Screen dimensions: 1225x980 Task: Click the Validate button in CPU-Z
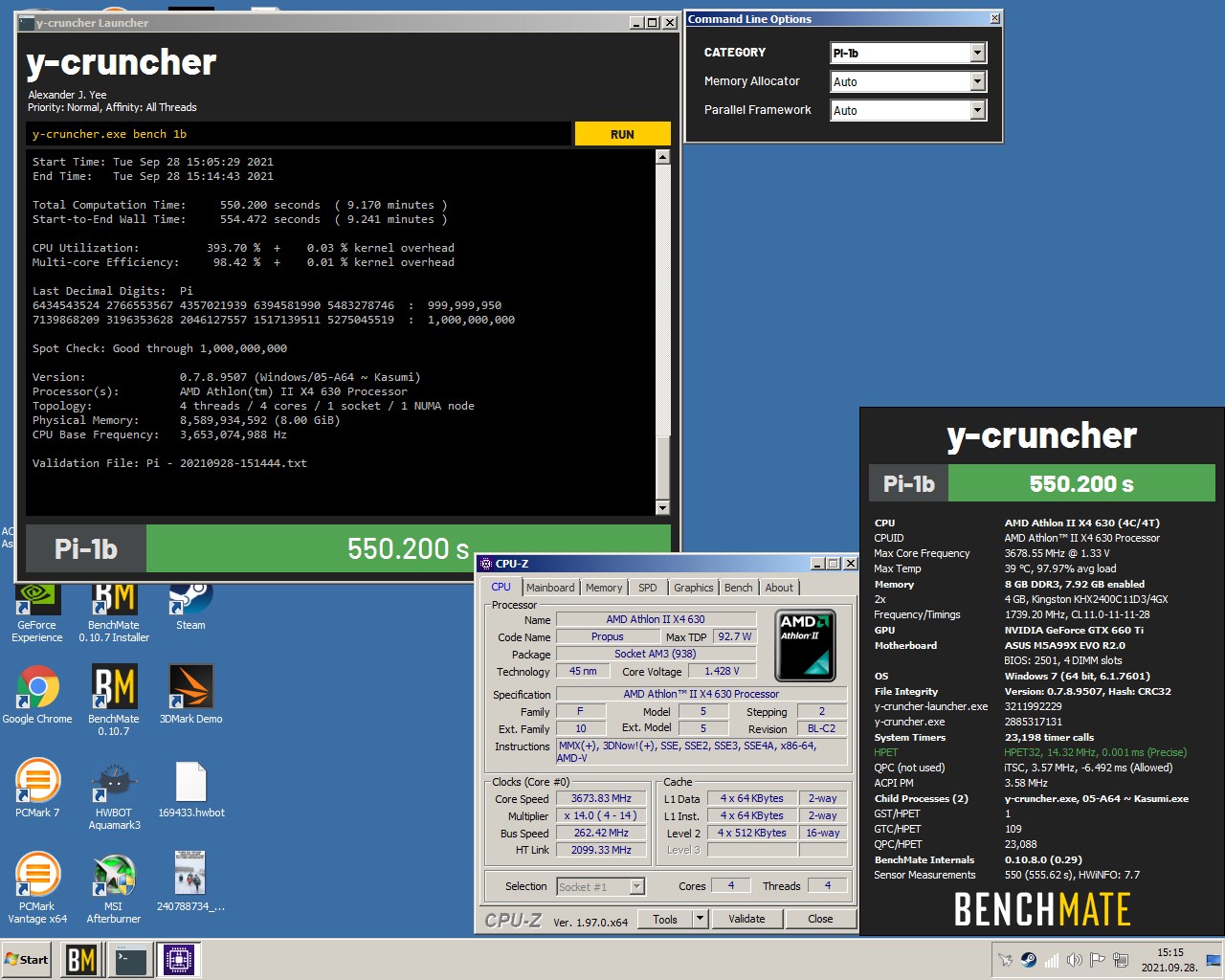click(746, 919)
